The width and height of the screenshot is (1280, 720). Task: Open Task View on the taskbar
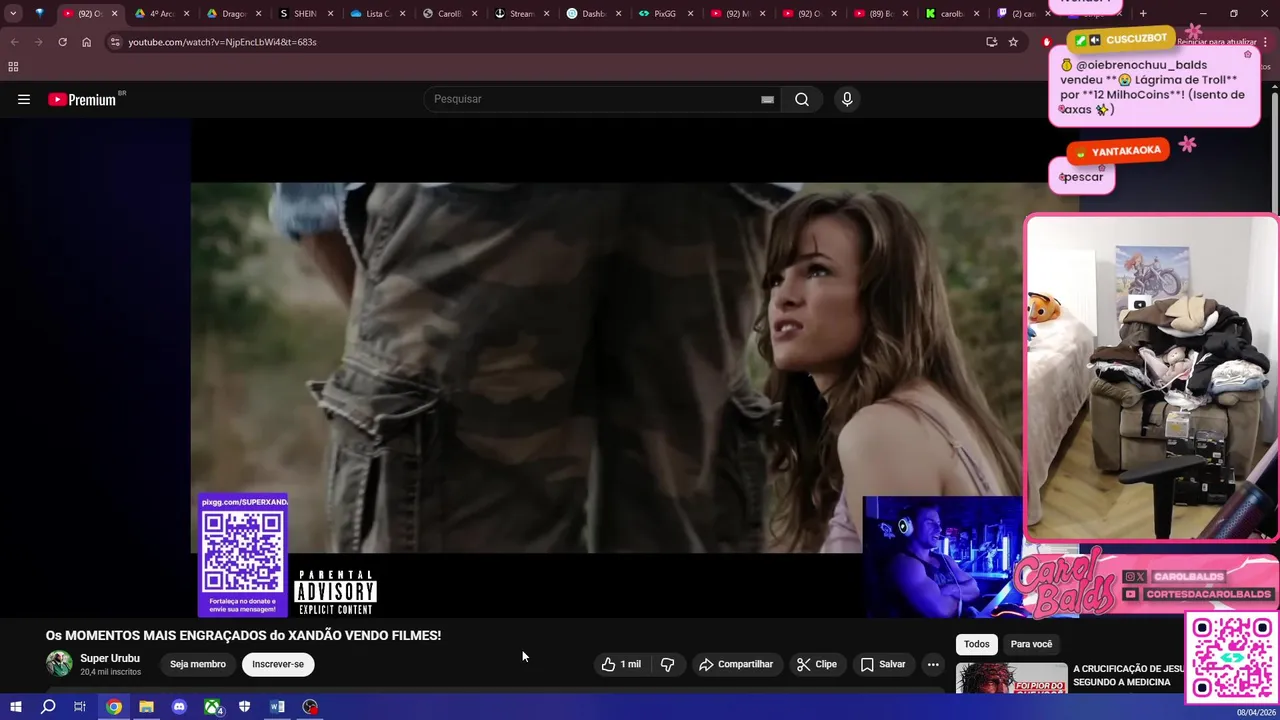[80, 707]
